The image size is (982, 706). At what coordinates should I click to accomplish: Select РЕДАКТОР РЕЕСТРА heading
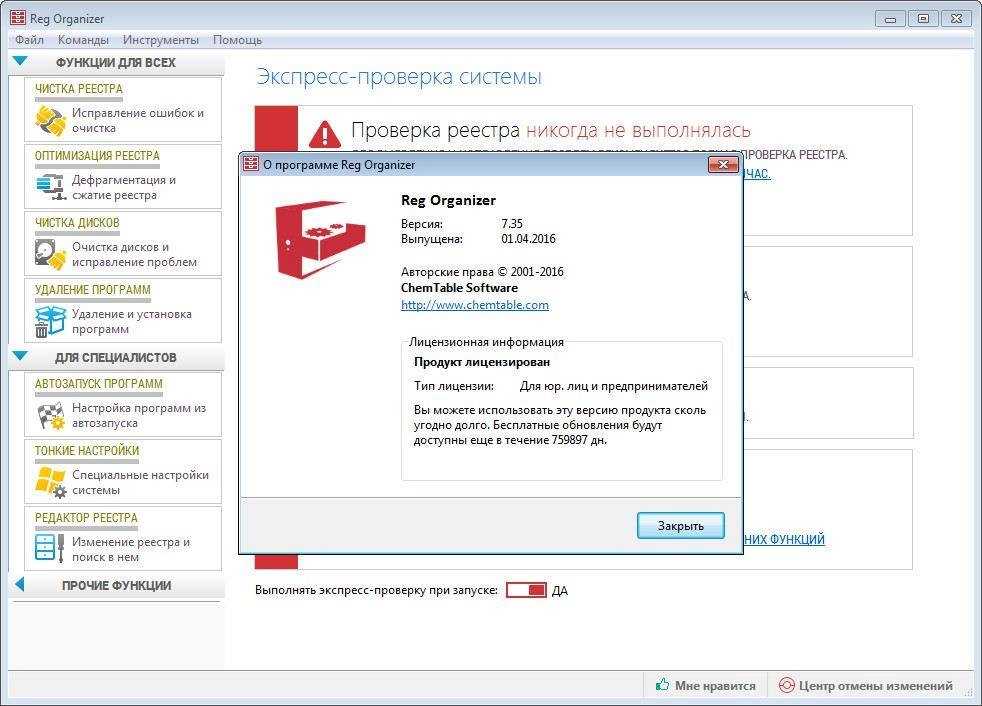(86, 517)
